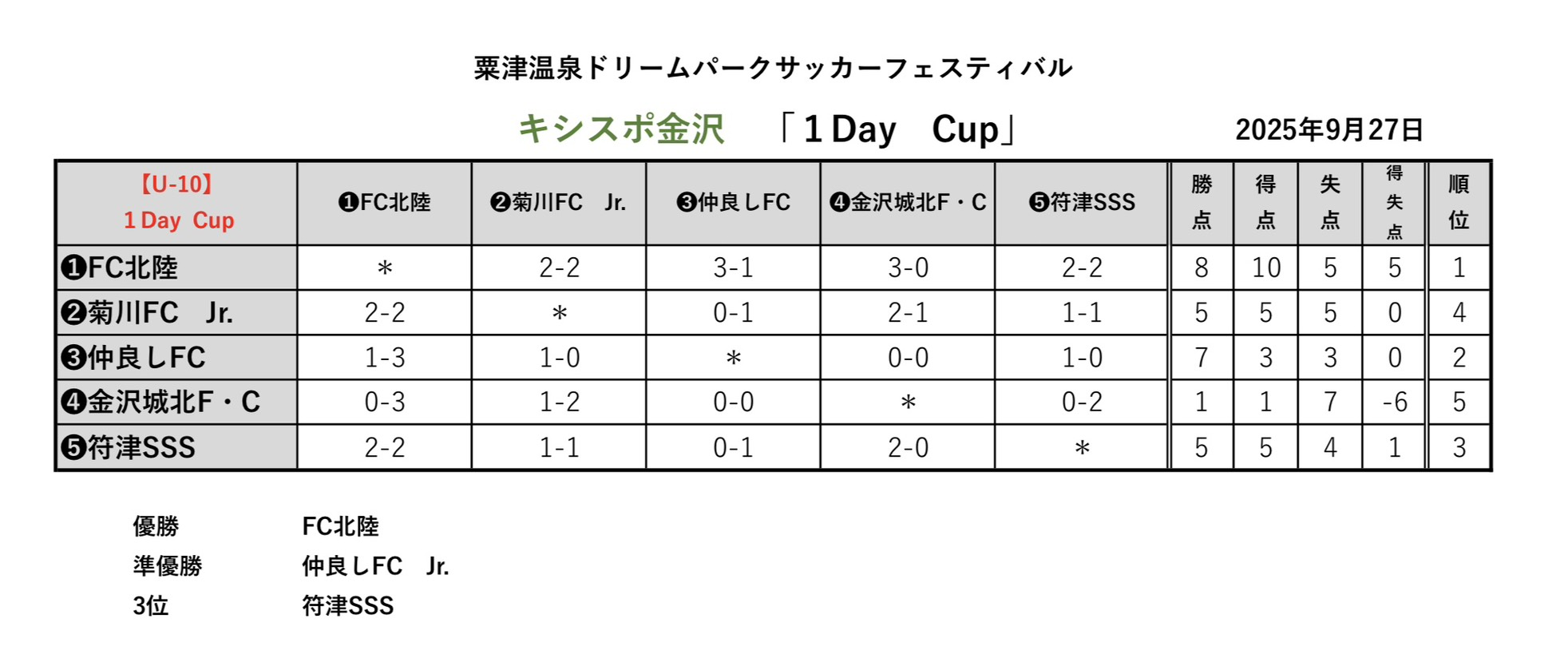Select the asterisk cell in ❶FC北陸 row
Screen dimensions: 1568x666
coord(385,268)
